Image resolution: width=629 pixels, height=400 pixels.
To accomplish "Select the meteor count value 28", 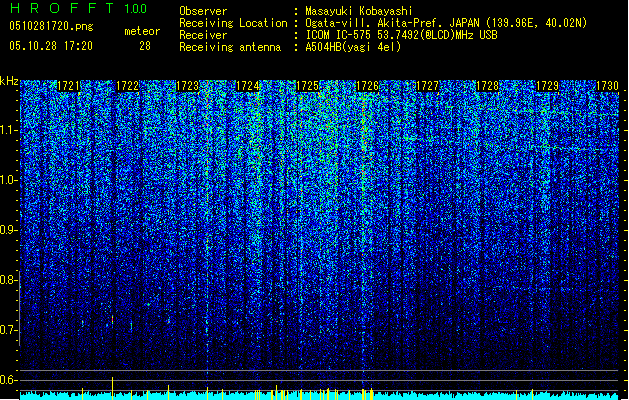I will click(x=145, y=46).
